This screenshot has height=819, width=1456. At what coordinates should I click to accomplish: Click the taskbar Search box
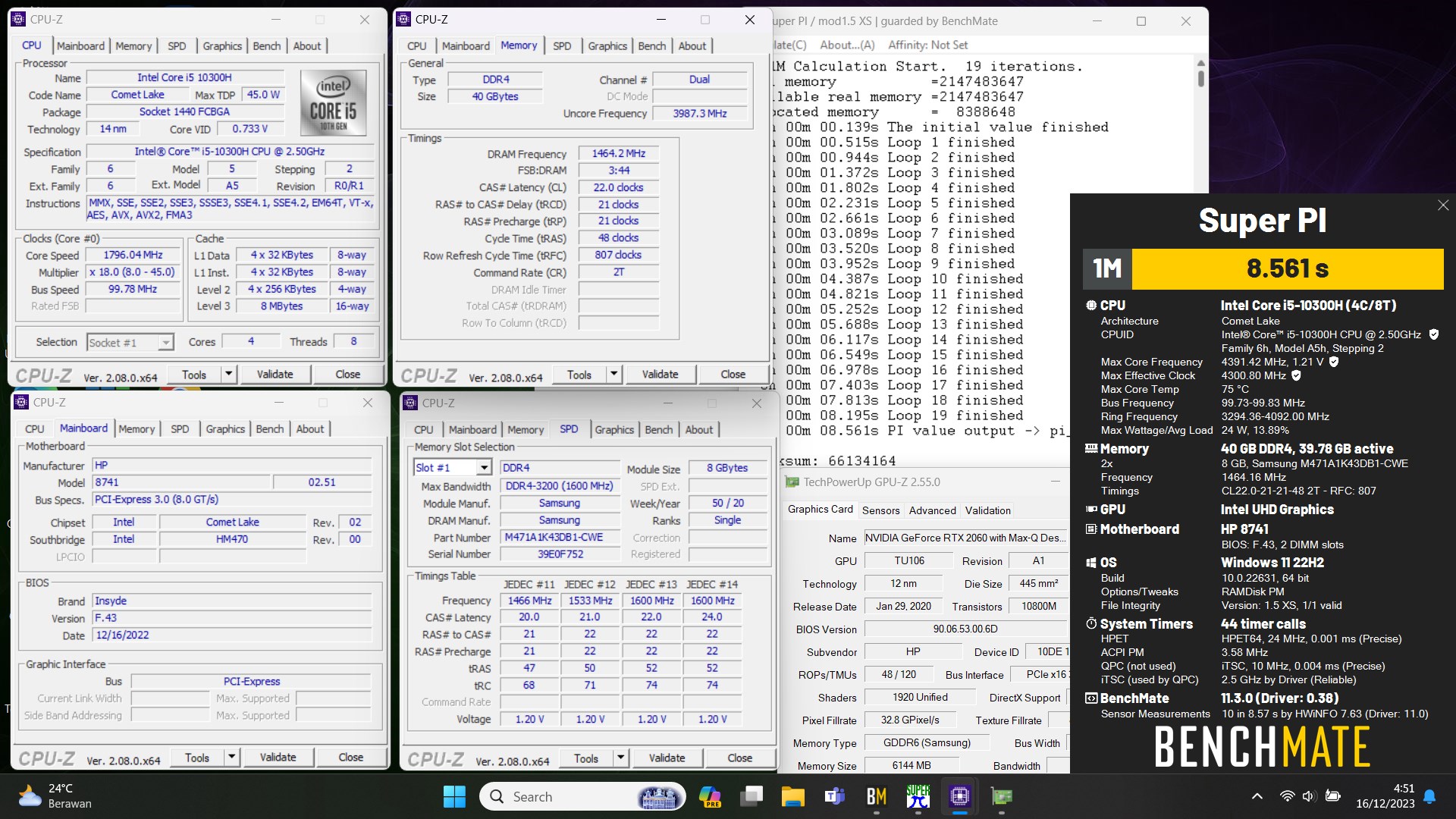point(582,796)
